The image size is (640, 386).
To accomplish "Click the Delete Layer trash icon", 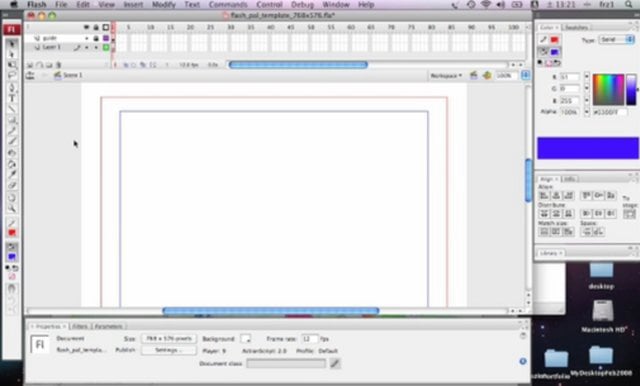I will click(x=59, y=65).
